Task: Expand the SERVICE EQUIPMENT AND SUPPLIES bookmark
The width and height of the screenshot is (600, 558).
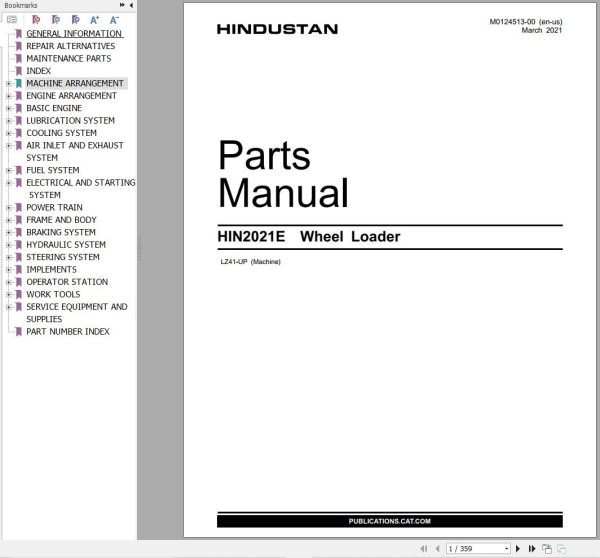Action: click(8, 307)
